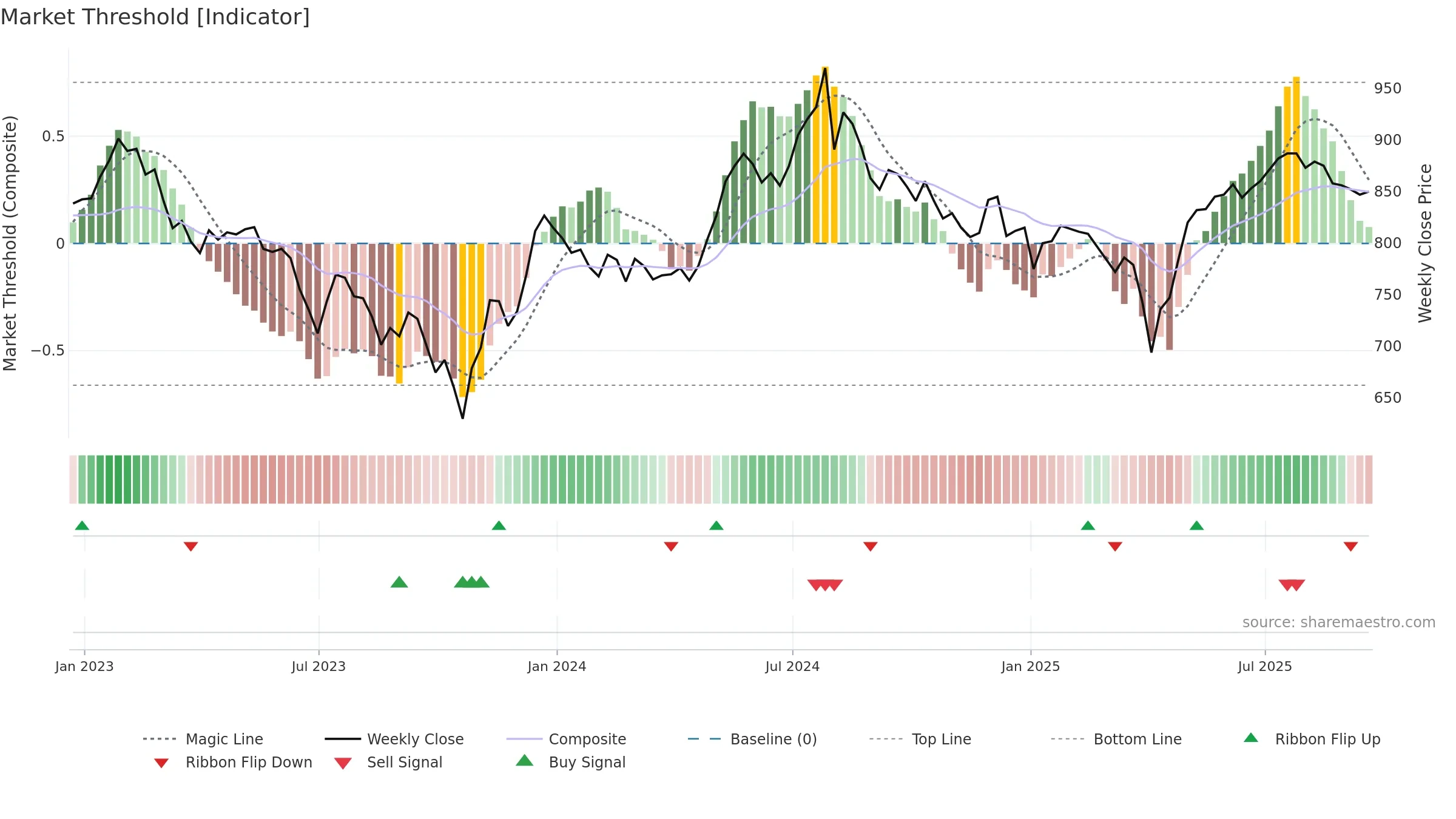The width and height of the screenshot is (1456, 819).
Task: Click the Ribbon Flip Down marker near Mar 2025
Action: pos(1115,547)
